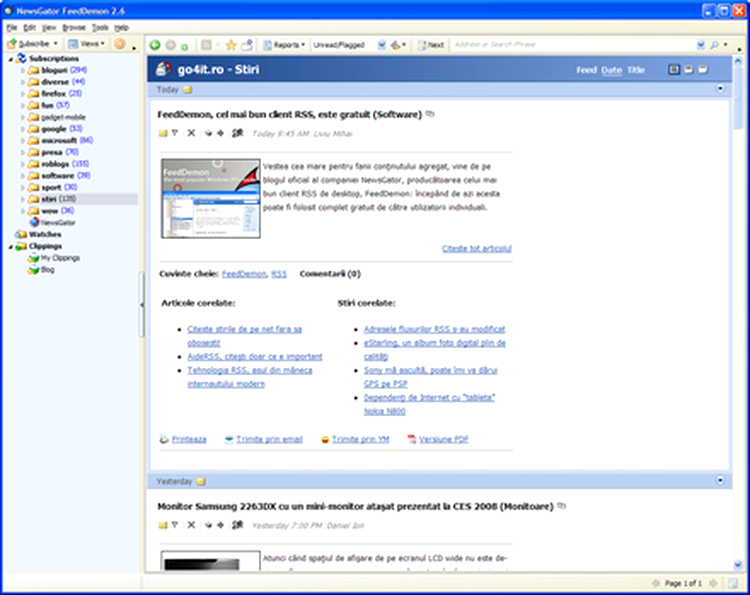
Task: Open the Views dropdown in sidebar toolbar
Action: coord(87,44)
